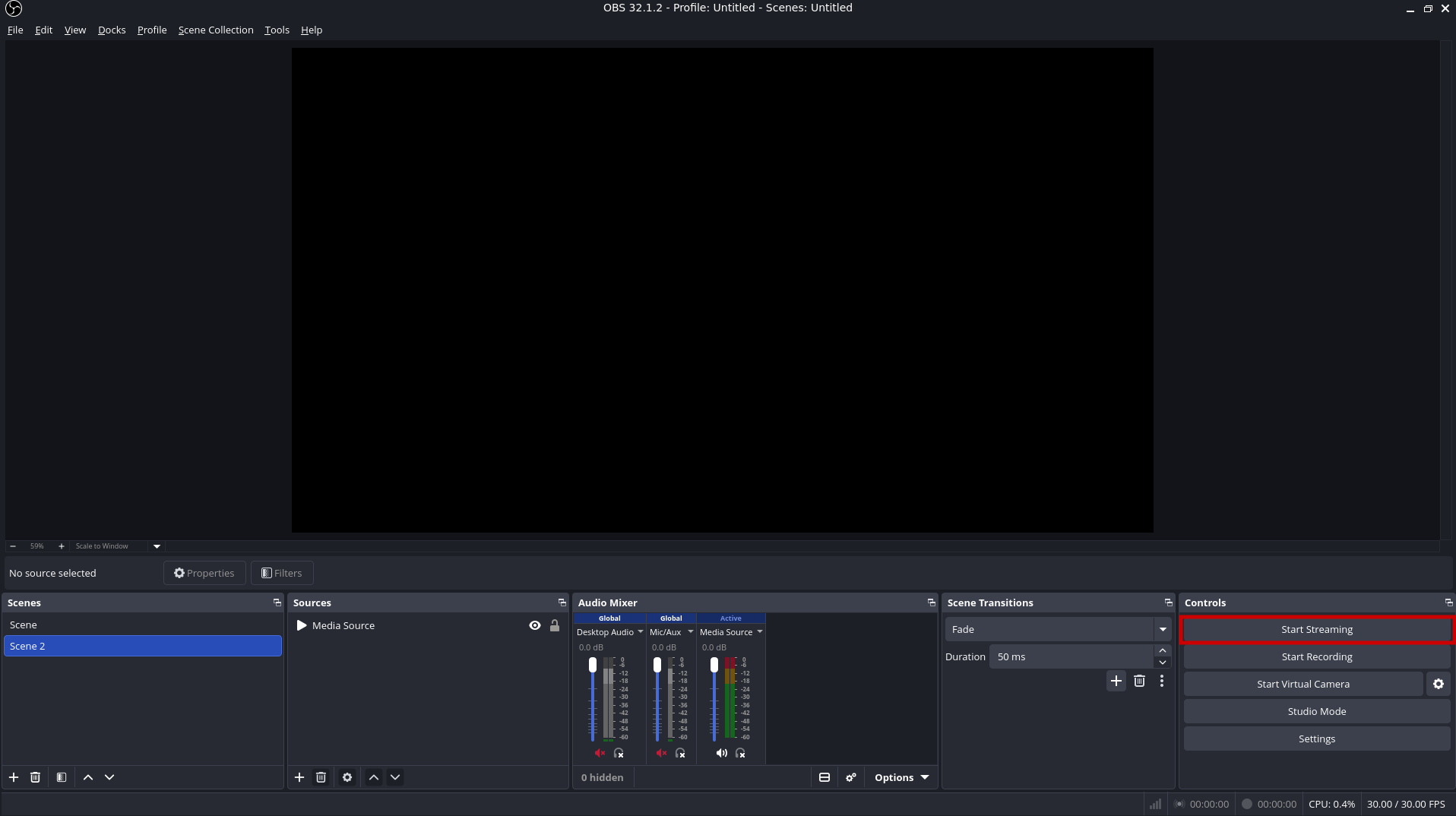This screenshot has height=816, width=1456.
Task: Hide Media Source using eye icon
Action: (x=535, y=625)
